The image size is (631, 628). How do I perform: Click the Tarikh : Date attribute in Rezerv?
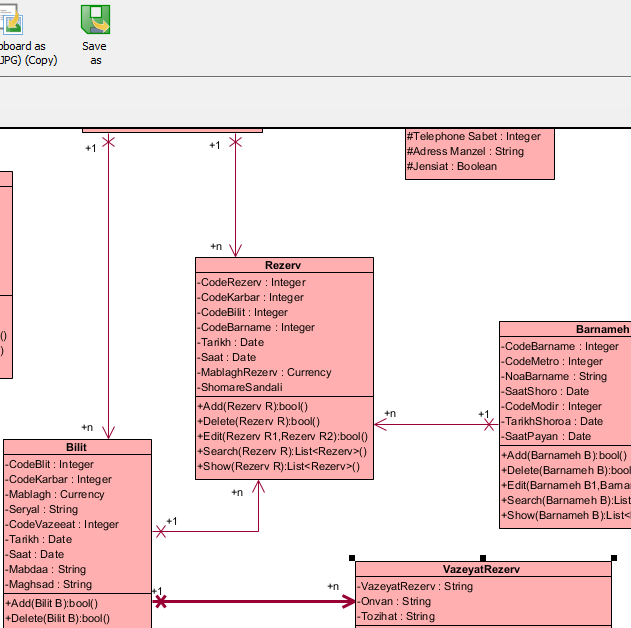pyautogui.click(x=231, y=342)
